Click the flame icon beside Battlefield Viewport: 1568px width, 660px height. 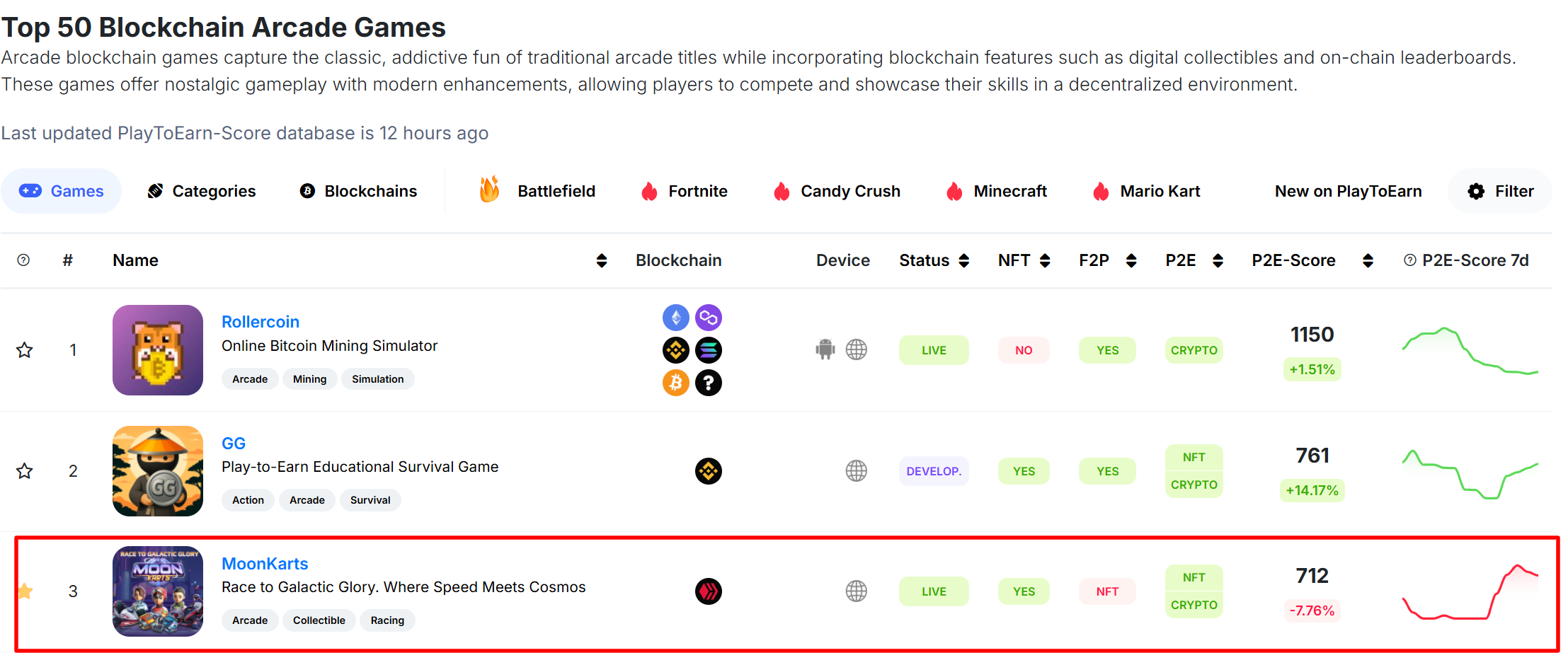[489, 190]
